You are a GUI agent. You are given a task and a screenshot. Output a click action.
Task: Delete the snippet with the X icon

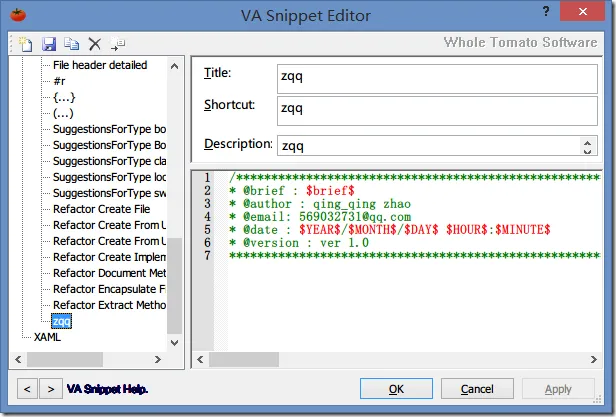click(95, 43)
